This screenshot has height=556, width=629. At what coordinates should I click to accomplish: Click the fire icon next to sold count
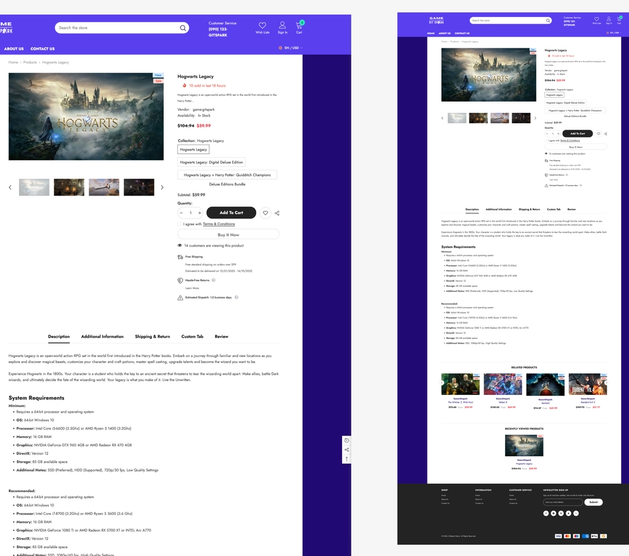[184, 85]
